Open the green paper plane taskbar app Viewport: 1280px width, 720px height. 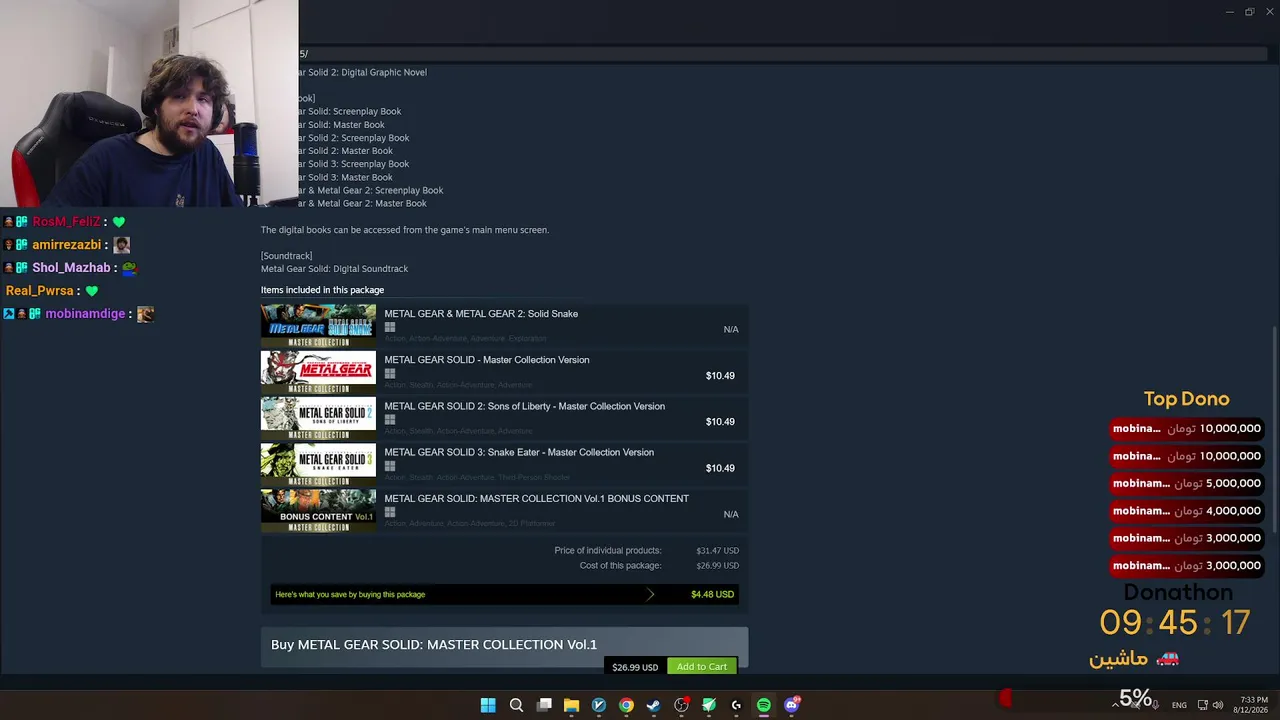point(709,705)
